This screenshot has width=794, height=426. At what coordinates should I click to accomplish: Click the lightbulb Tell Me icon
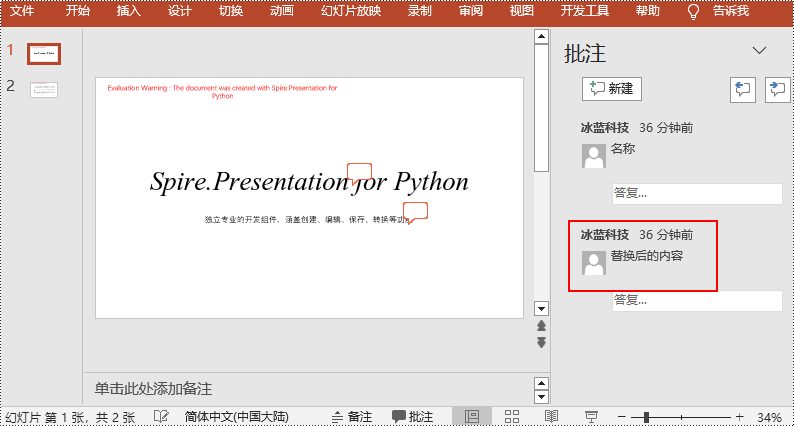pos(694,12)
